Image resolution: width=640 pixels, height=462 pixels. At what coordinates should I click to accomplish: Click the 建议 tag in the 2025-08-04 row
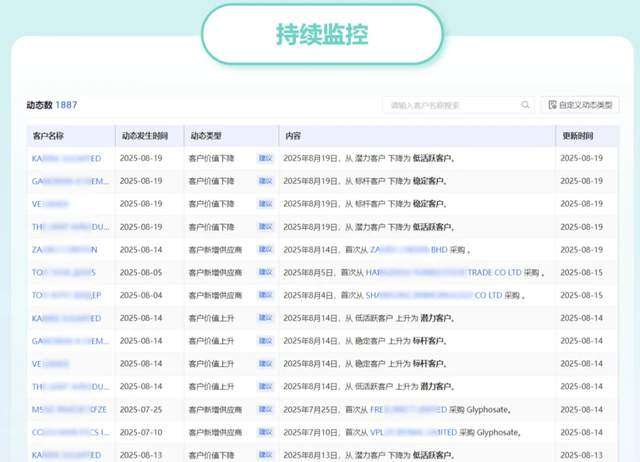pyautogui.click(x=265, y=295)
